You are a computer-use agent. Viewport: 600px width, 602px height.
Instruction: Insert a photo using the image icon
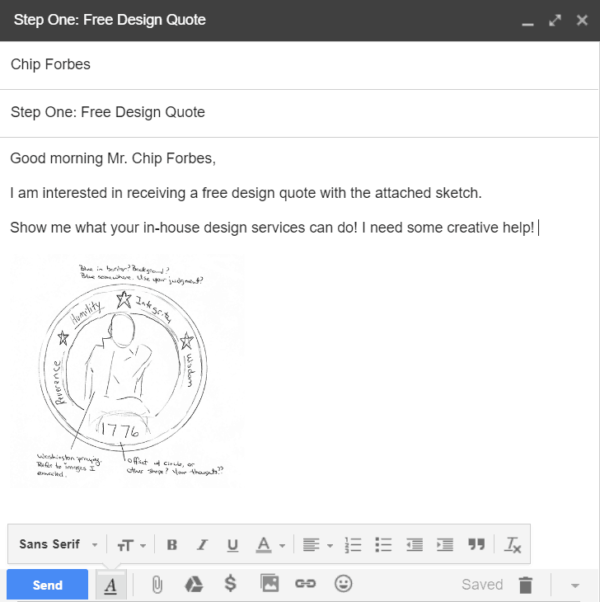point(269,585)
